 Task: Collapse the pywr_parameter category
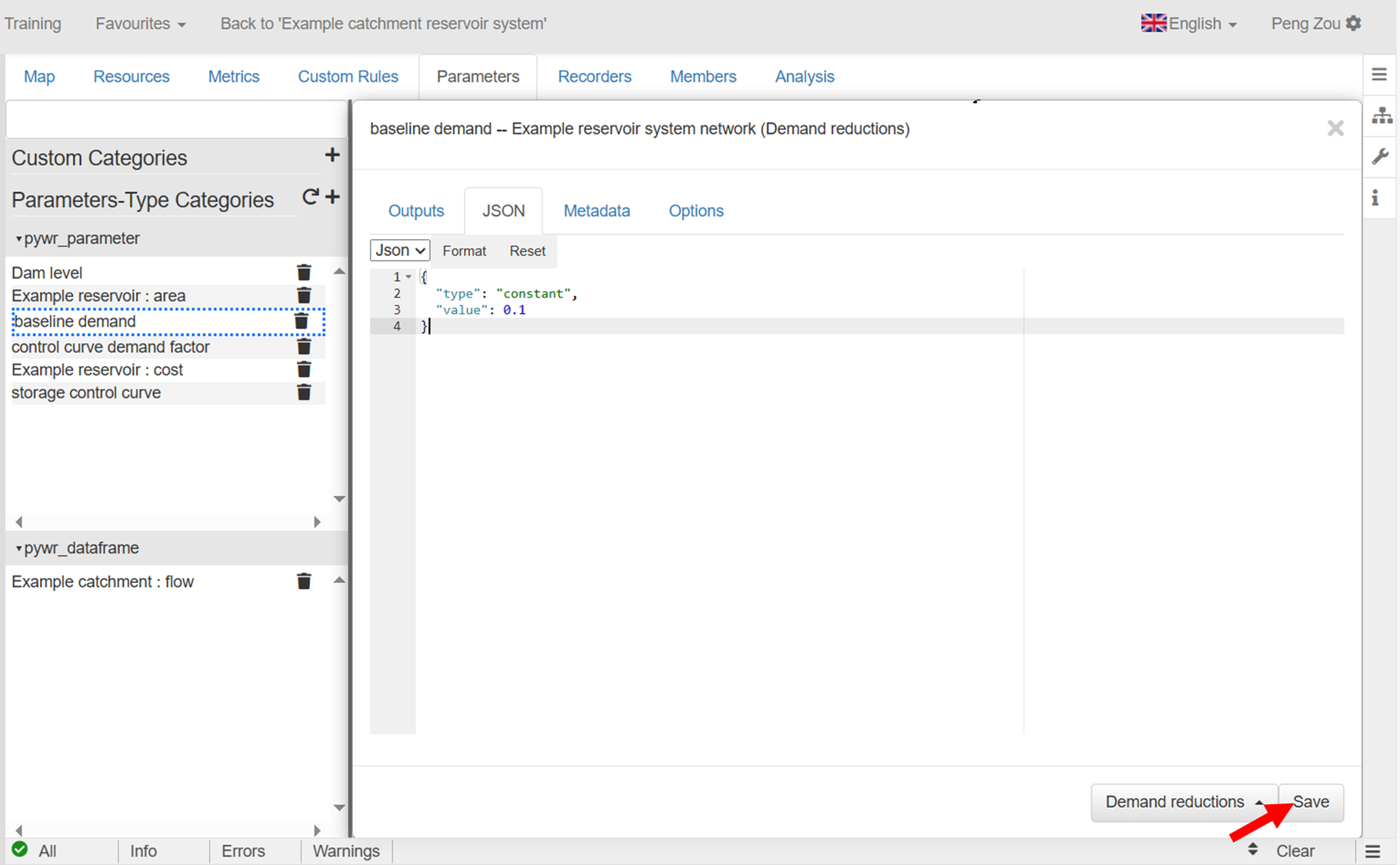18,239
